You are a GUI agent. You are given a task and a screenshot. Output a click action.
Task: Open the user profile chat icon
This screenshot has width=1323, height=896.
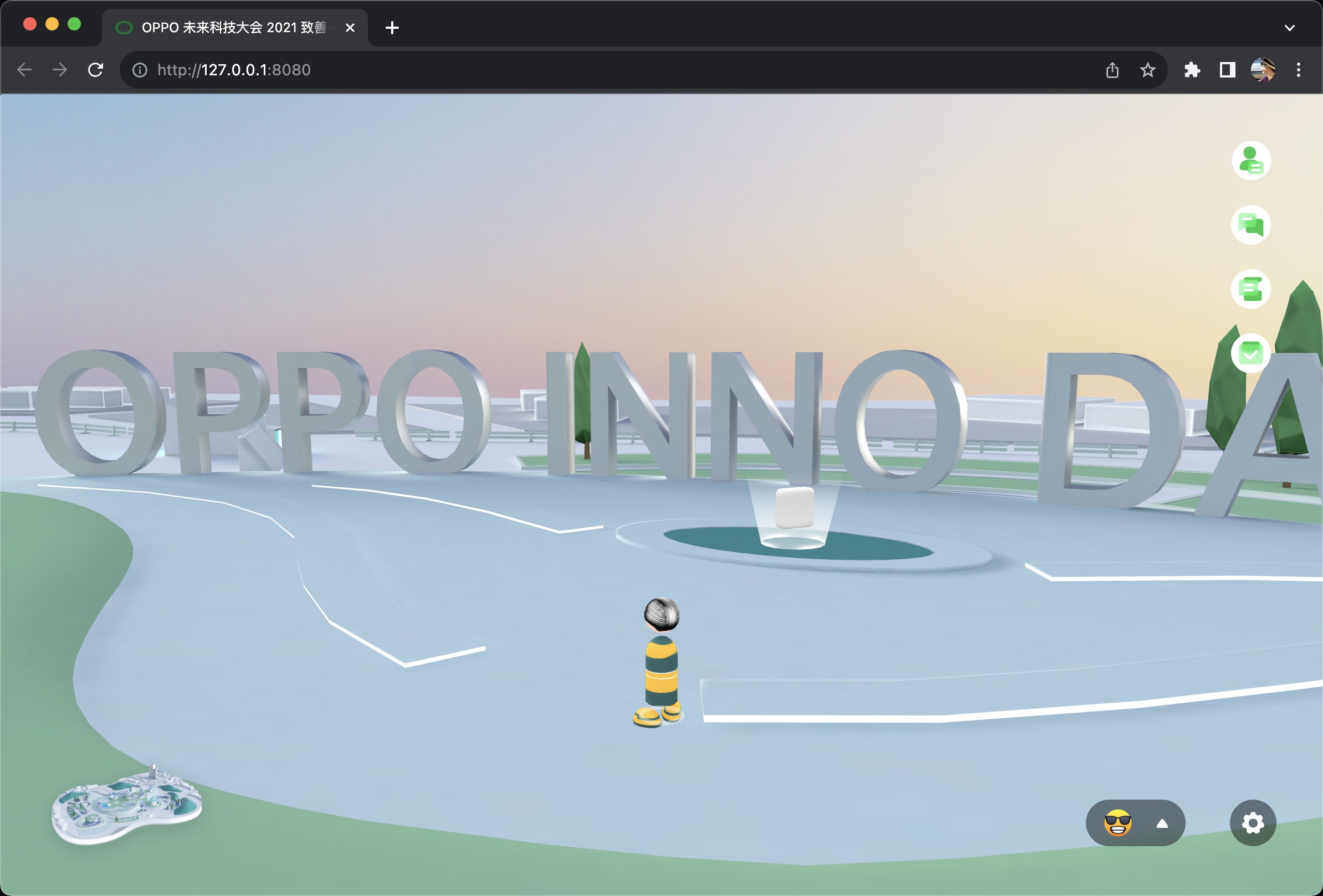[1251, 161]
